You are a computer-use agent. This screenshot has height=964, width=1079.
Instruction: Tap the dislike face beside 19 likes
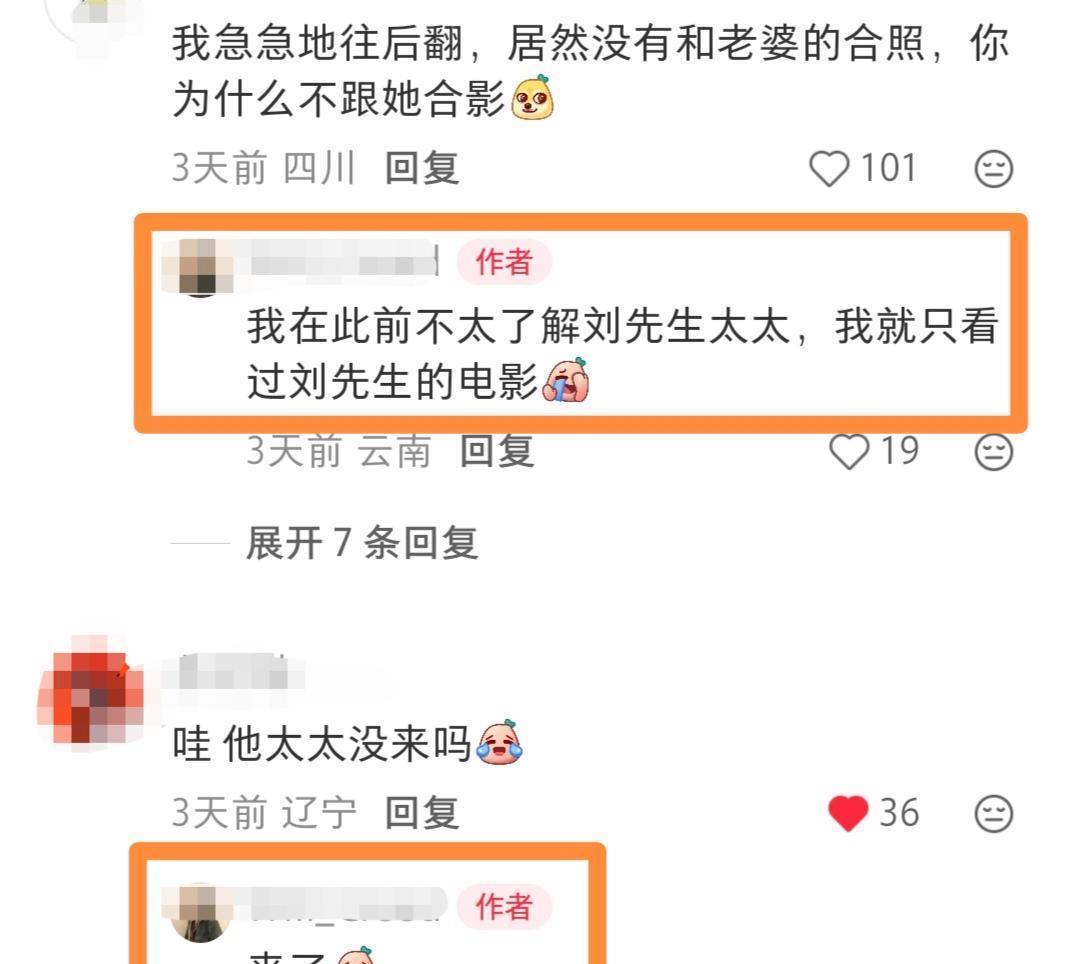point(994,451)
